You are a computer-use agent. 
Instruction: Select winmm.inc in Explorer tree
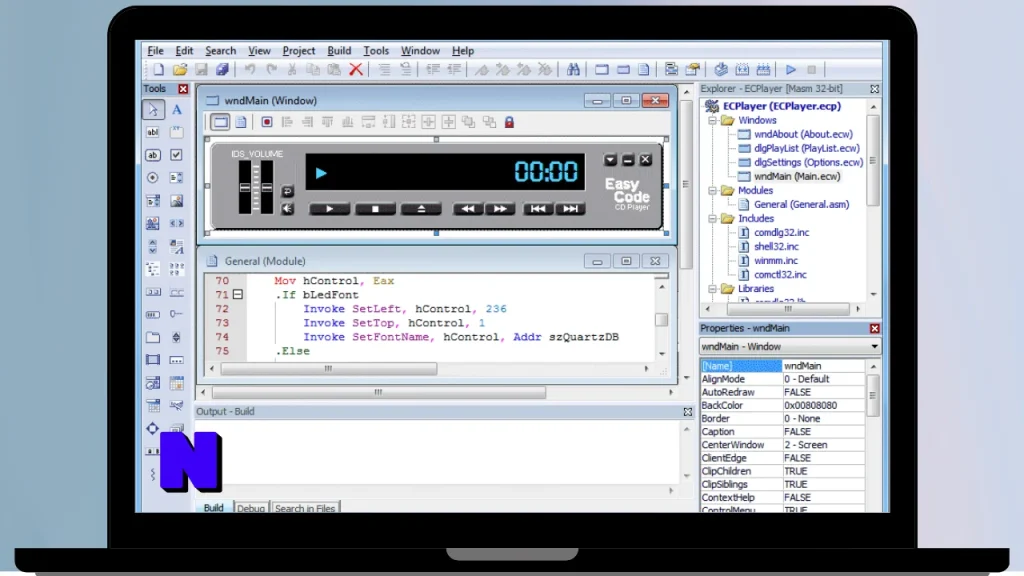[x=776, y=261]
